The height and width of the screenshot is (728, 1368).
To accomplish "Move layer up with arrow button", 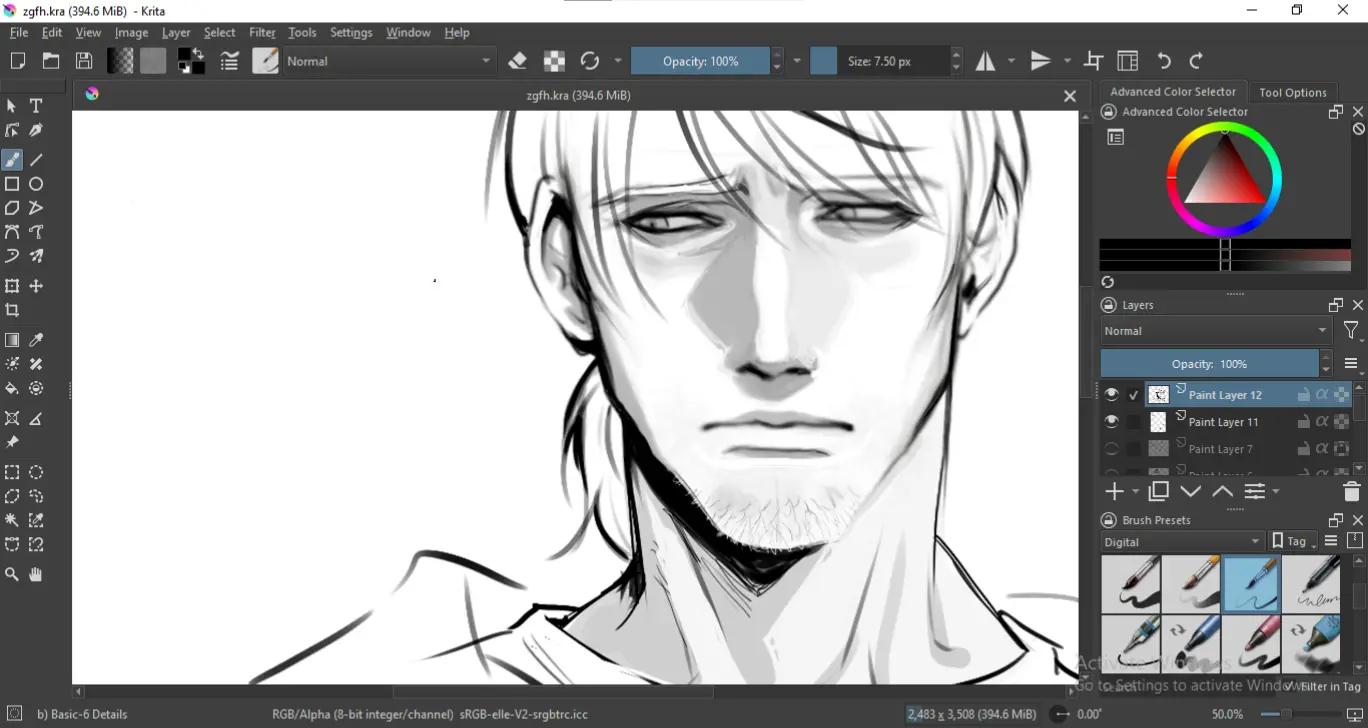I will [1222, 492].
